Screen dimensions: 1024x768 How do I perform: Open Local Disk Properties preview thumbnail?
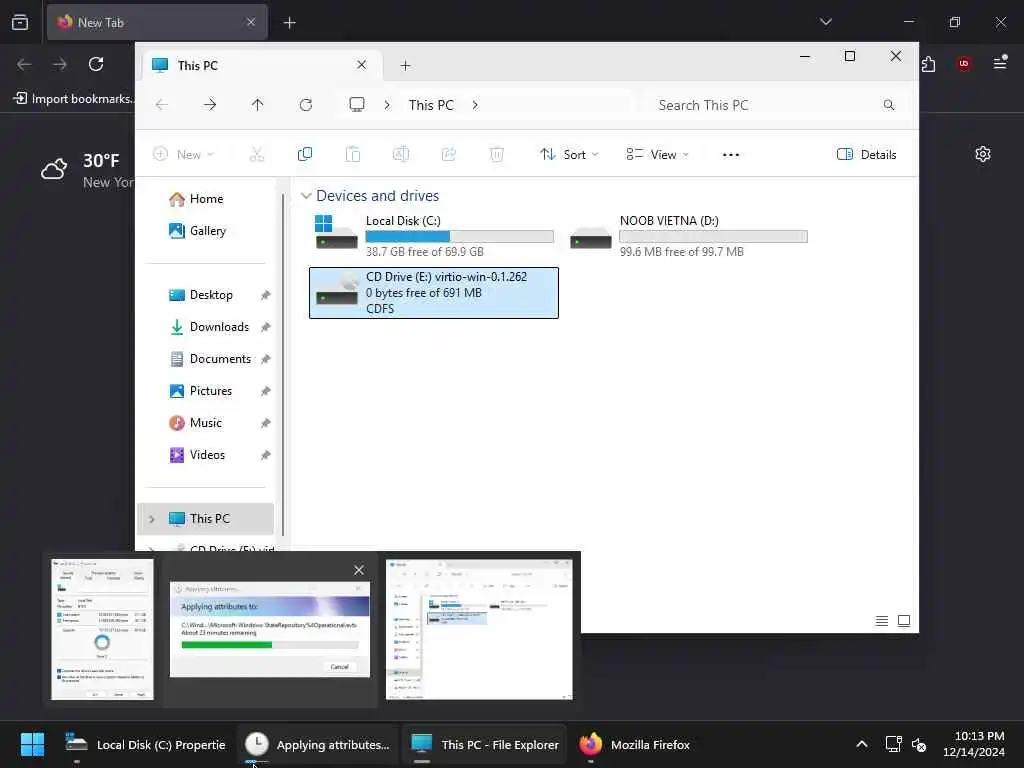coord(103,630)
